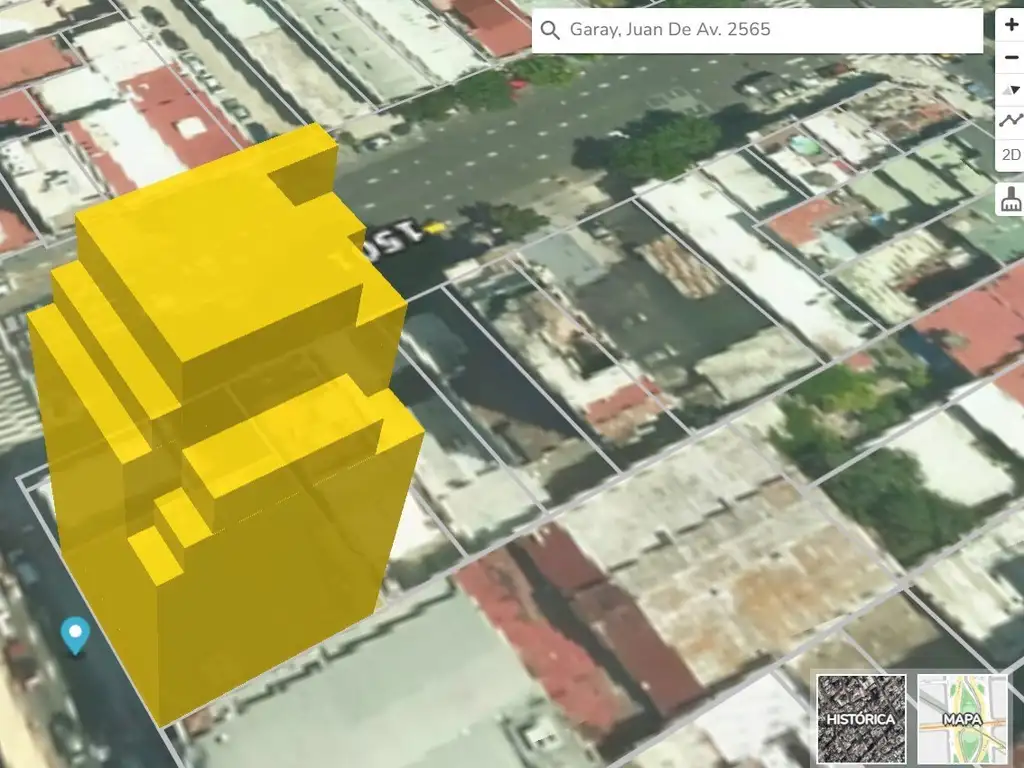Image resolution: width=1024 pixels, height=768 pixels.
Task: Reset map orientation with compass arrow icon
Action: [x=1010, y=90]
